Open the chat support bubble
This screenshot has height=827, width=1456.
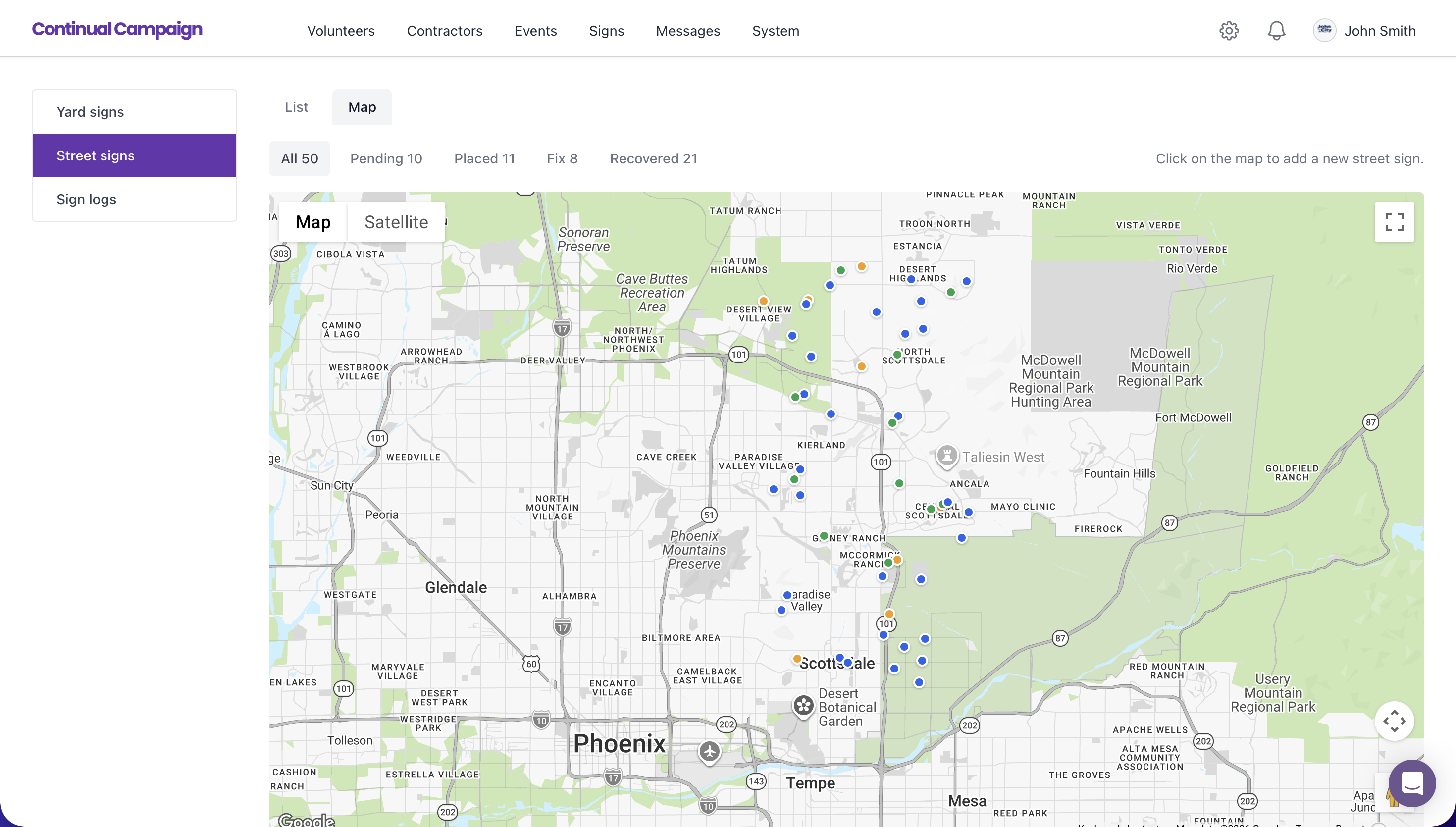click(x=1412, y=783)
